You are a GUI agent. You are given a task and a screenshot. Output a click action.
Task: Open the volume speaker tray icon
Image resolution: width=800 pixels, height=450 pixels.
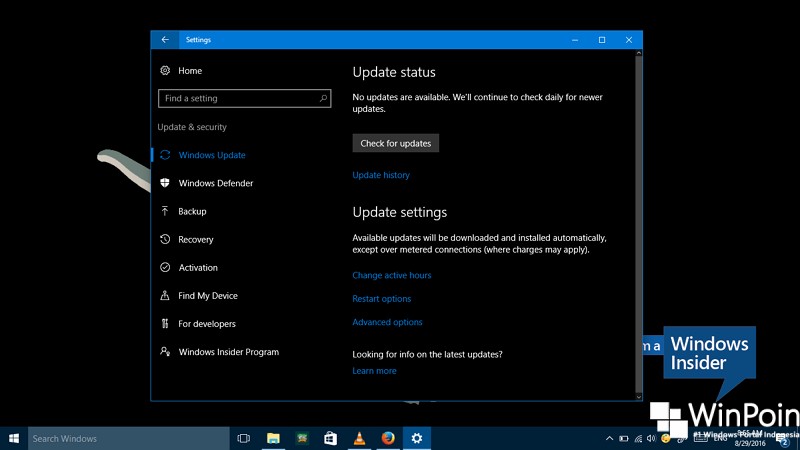pyautogui.click(x=651, y=438)
